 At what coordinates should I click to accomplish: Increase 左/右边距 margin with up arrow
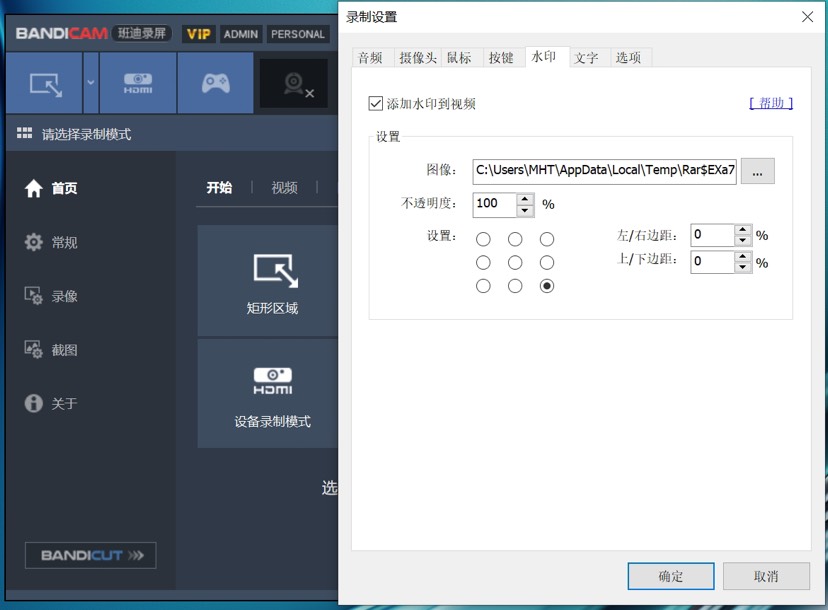coord(743,230)
